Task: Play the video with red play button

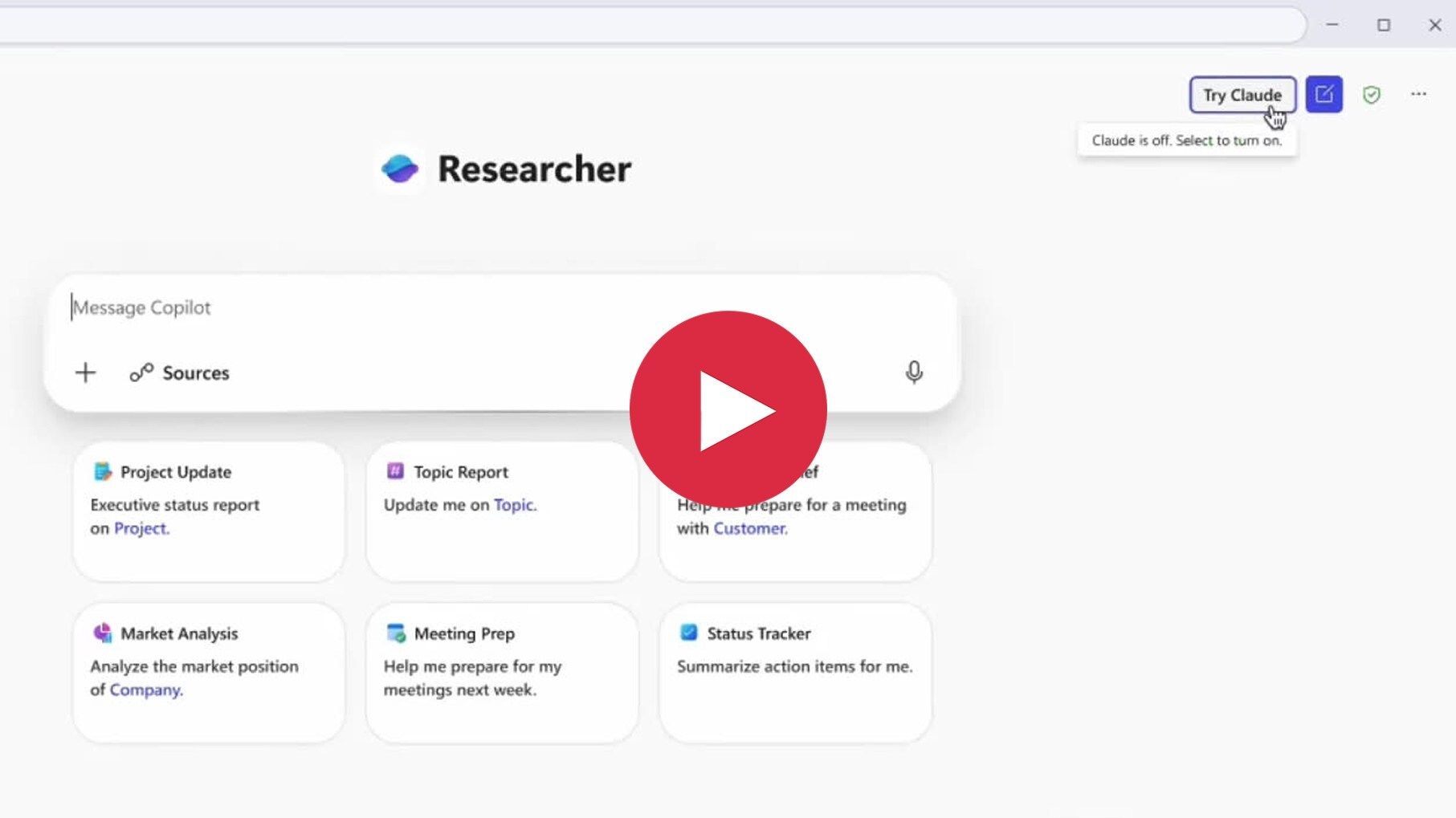Action: click(x=728, y=409)
